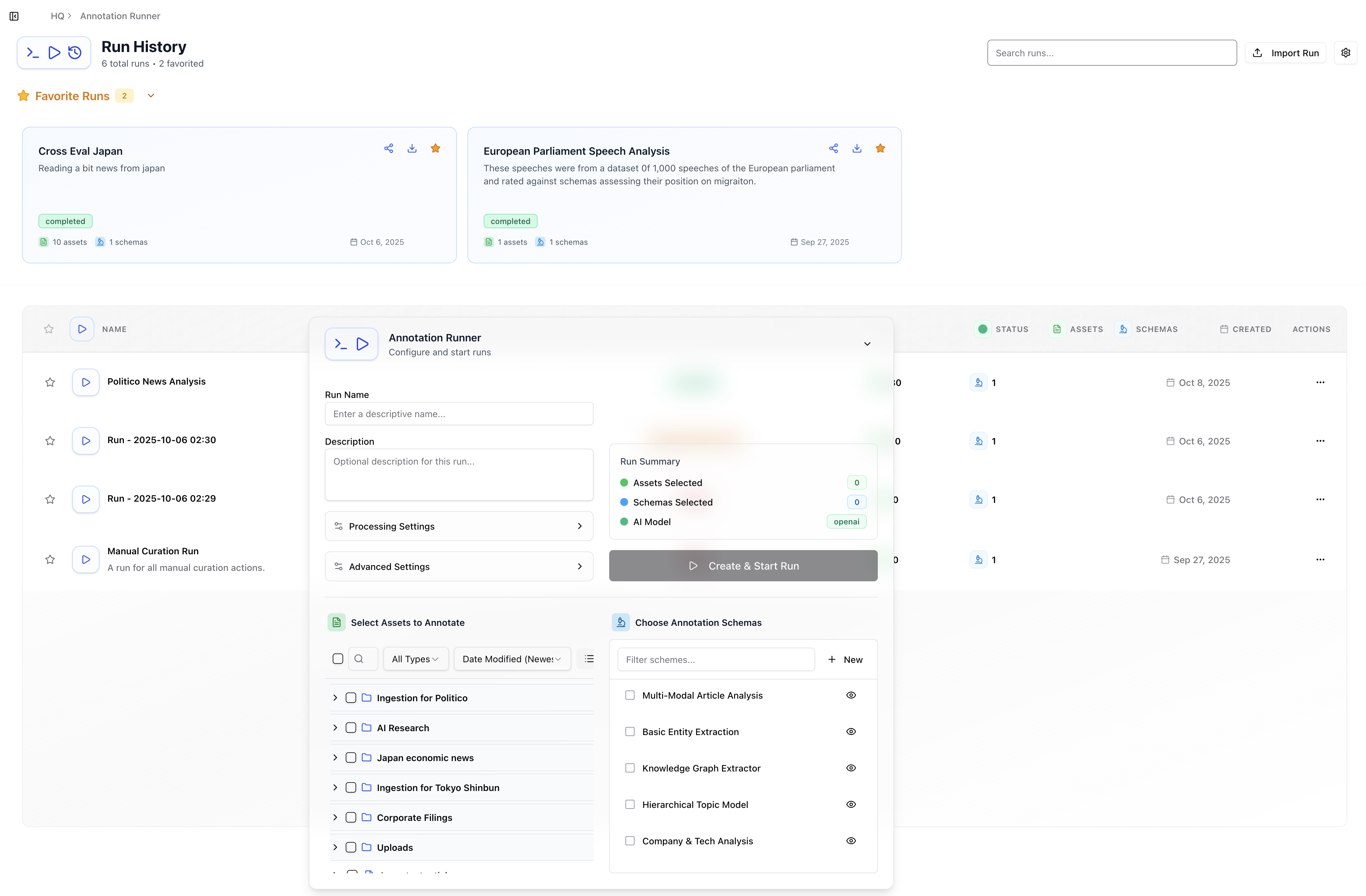This screenshot has height=896, width=1366.
Task: Download the European Parliament Speech Analysis run
Action: [857, 149]
